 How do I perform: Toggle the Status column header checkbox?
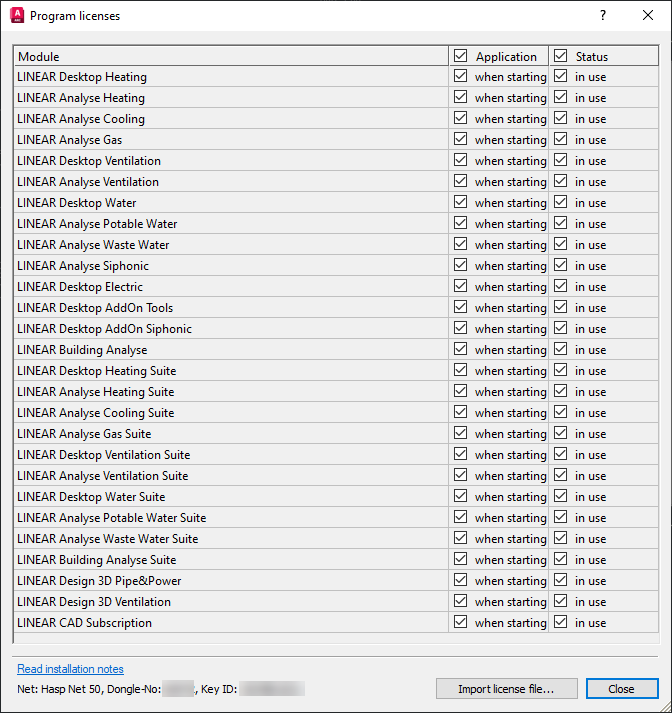[x=560, y=55]
